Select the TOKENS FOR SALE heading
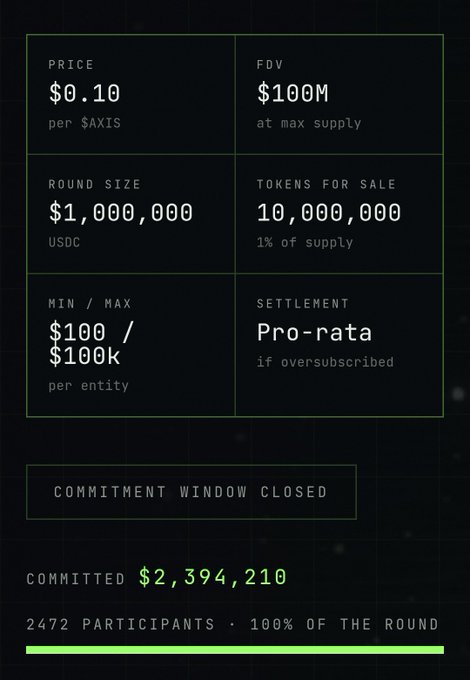 pyautogui.click(x=326, y=184)
